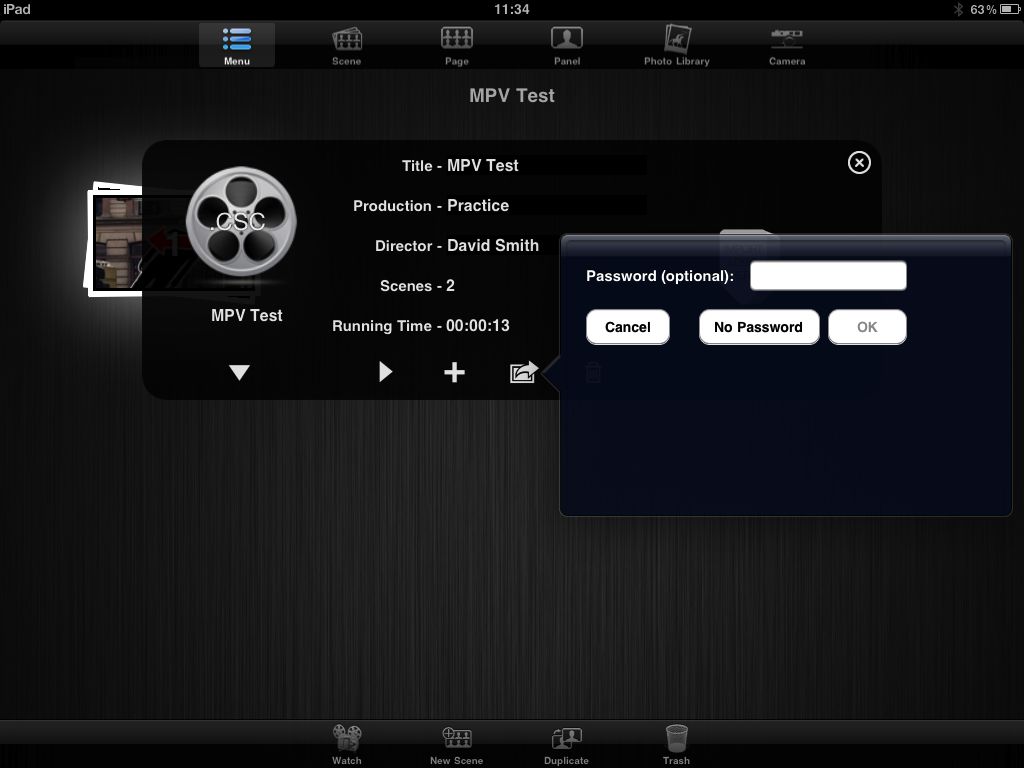Viewport: 1024px width, 768px height.
Task: Launch the Camera from the toolbar
Action: click(x=787, y=45)
